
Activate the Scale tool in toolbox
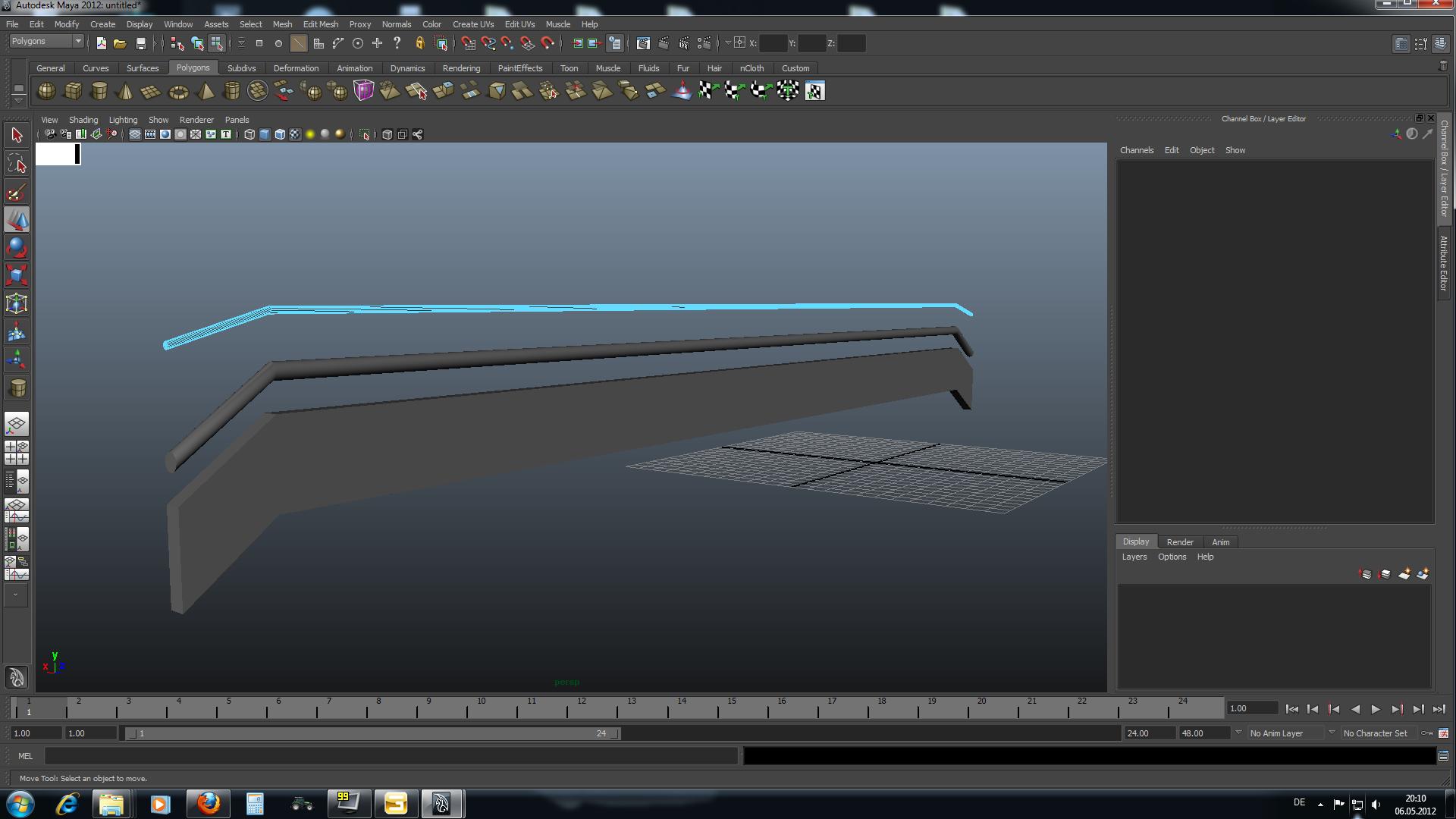[x=17, y=275]
